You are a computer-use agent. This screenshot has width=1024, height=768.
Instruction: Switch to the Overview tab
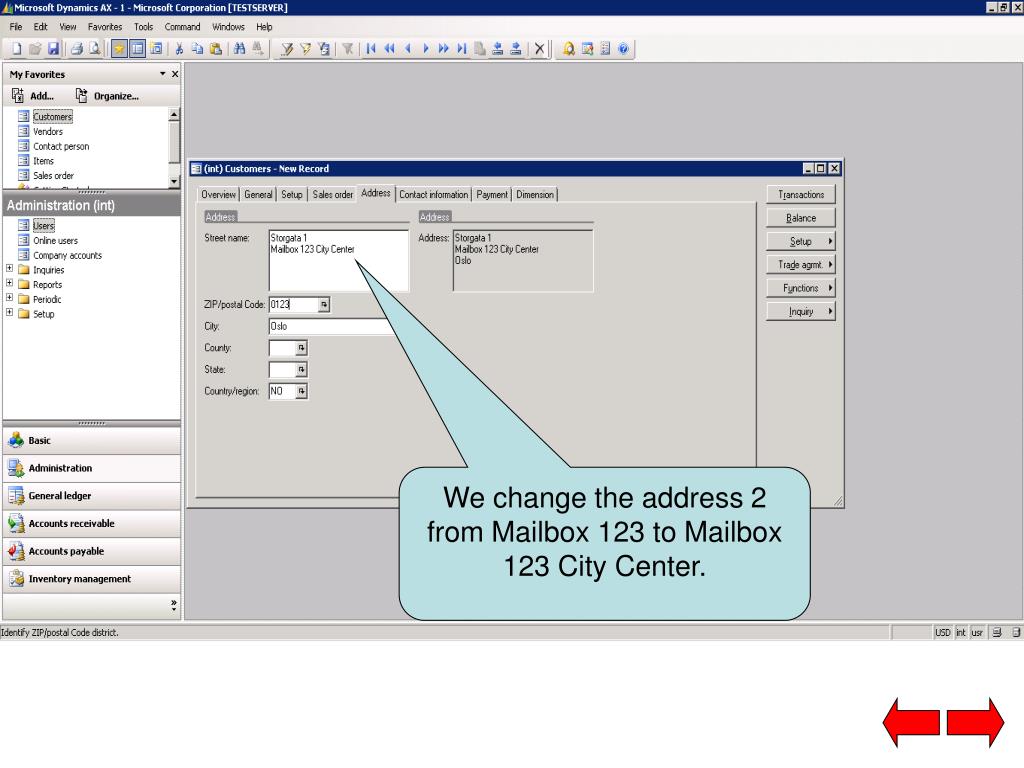(x=218, y=195)
